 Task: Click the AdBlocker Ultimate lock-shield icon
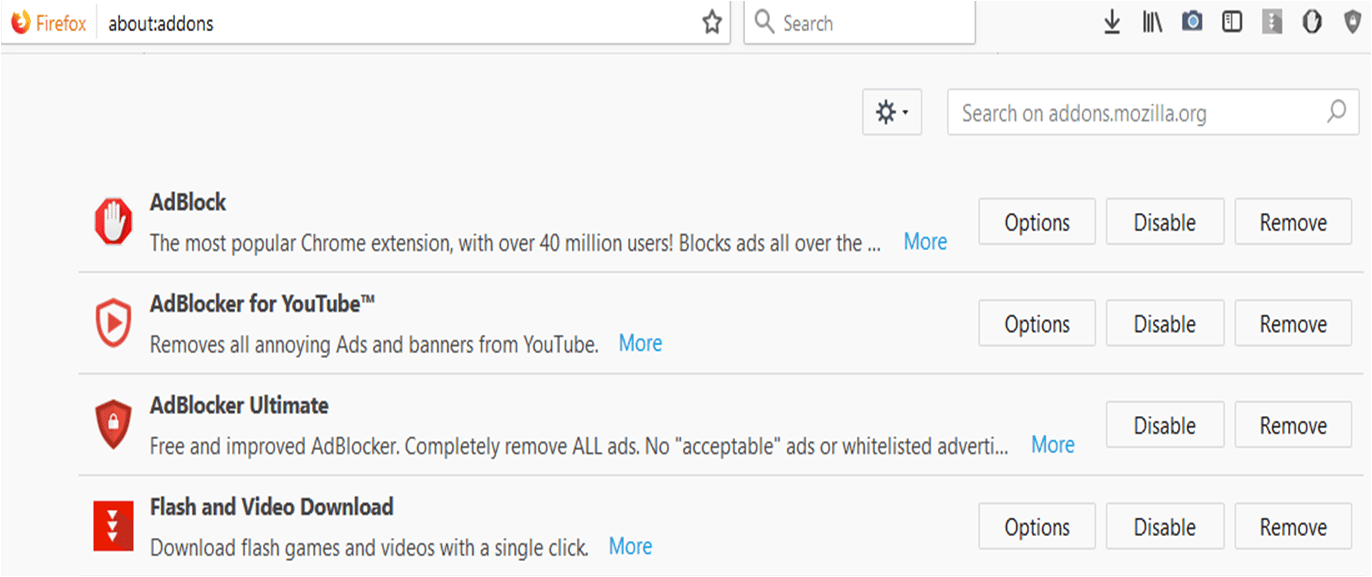pyautogui.click(x=113, y=424)
